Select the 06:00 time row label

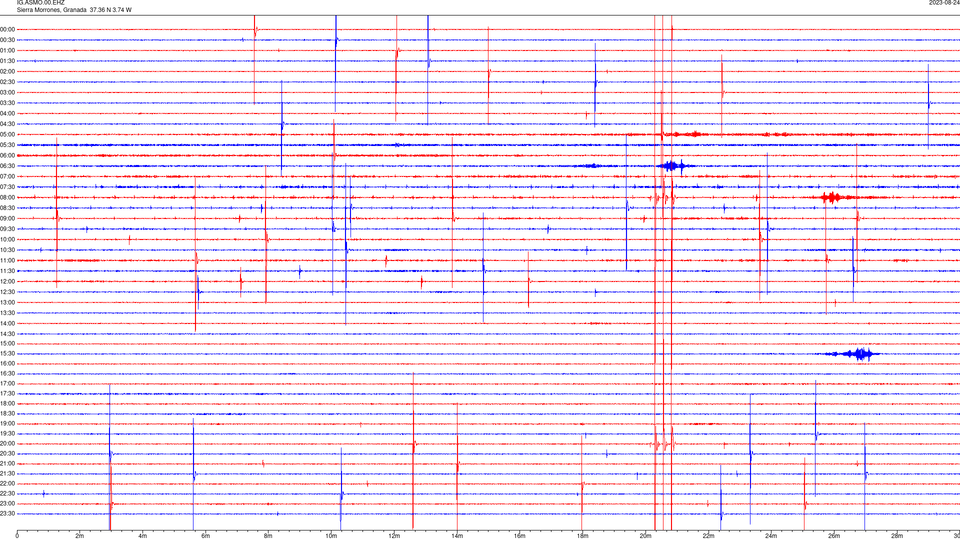point(8,156)
